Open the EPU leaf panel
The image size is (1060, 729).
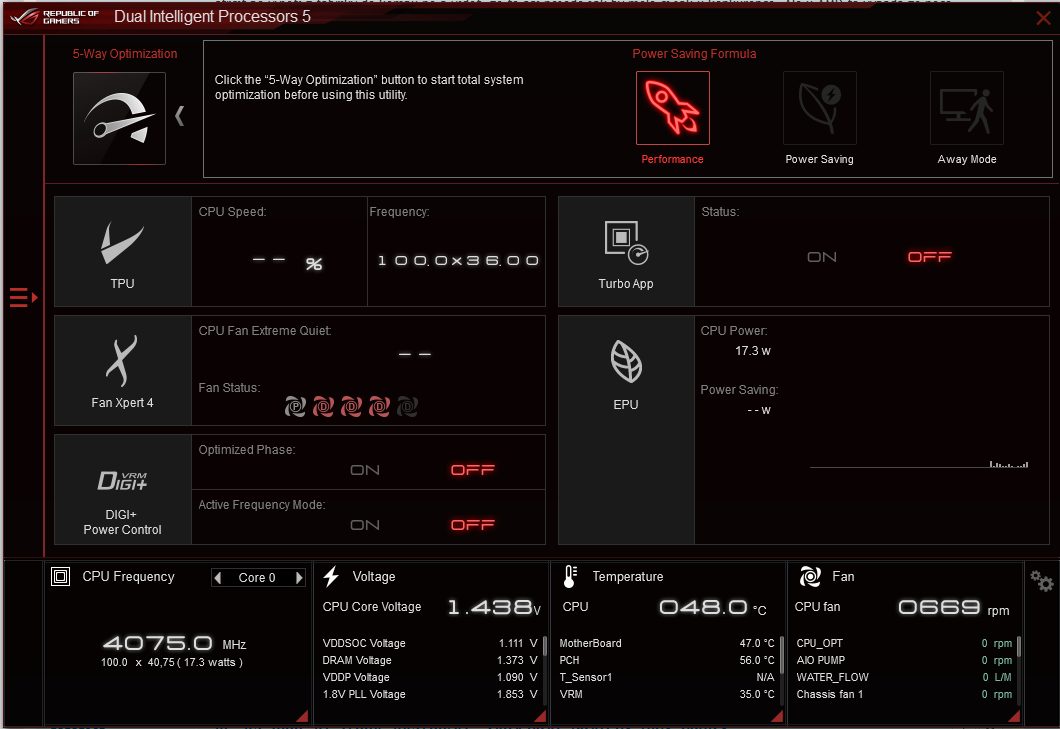point(626,370)
